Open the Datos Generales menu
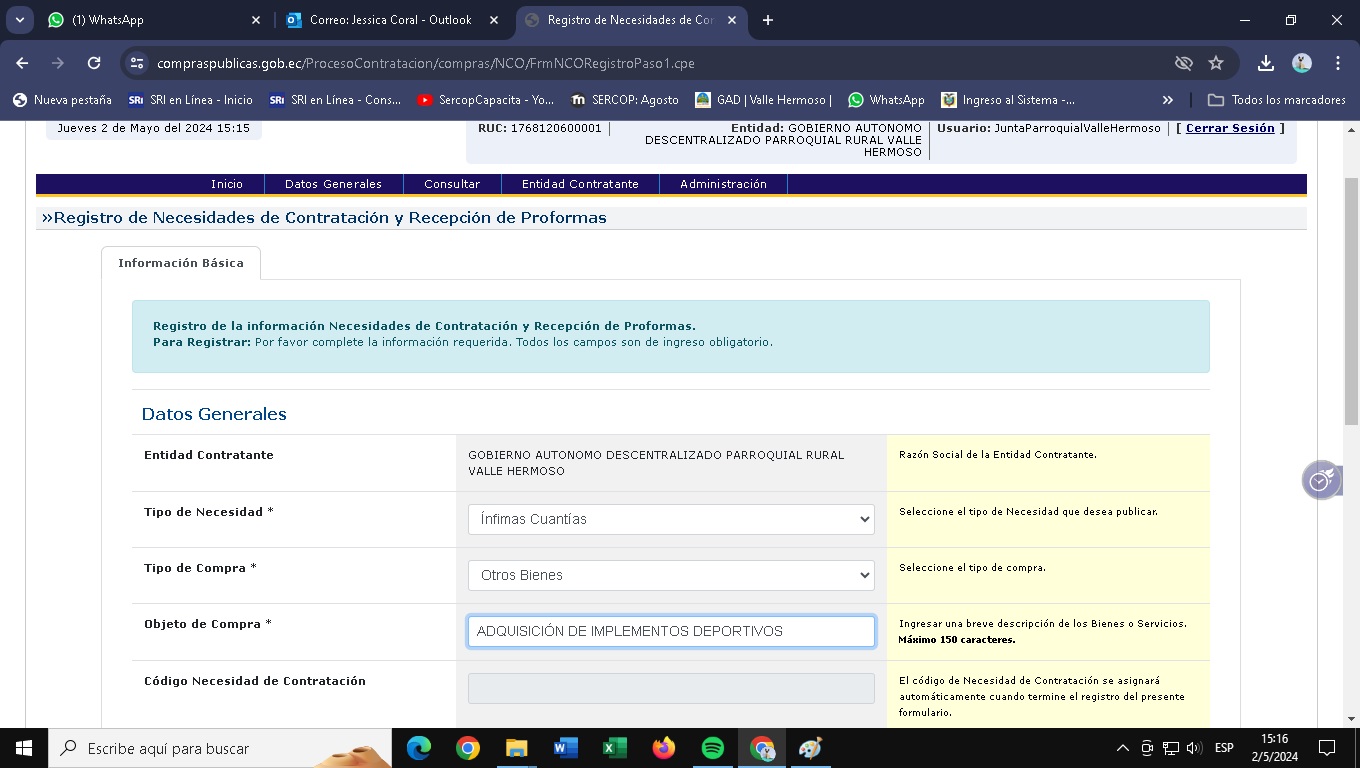The height and width of the screenshot is (768, 1360). coord(333,184)
